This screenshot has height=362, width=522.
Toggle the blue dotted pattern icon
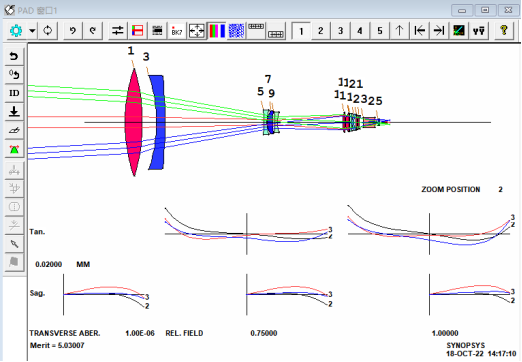[x=236, y=31]
